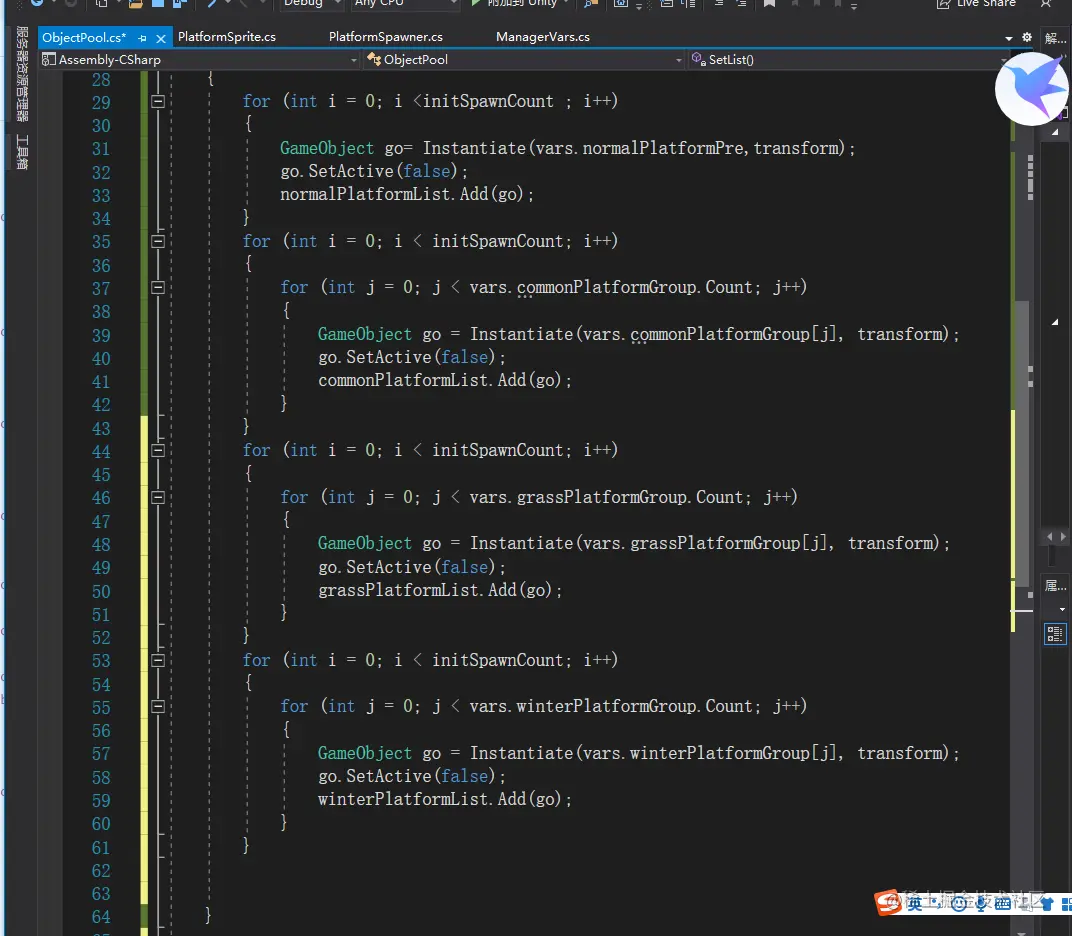The image size is (1072, 936).
Task: Collapse the inner for loop at line 46
Action: tap(157, 497)
